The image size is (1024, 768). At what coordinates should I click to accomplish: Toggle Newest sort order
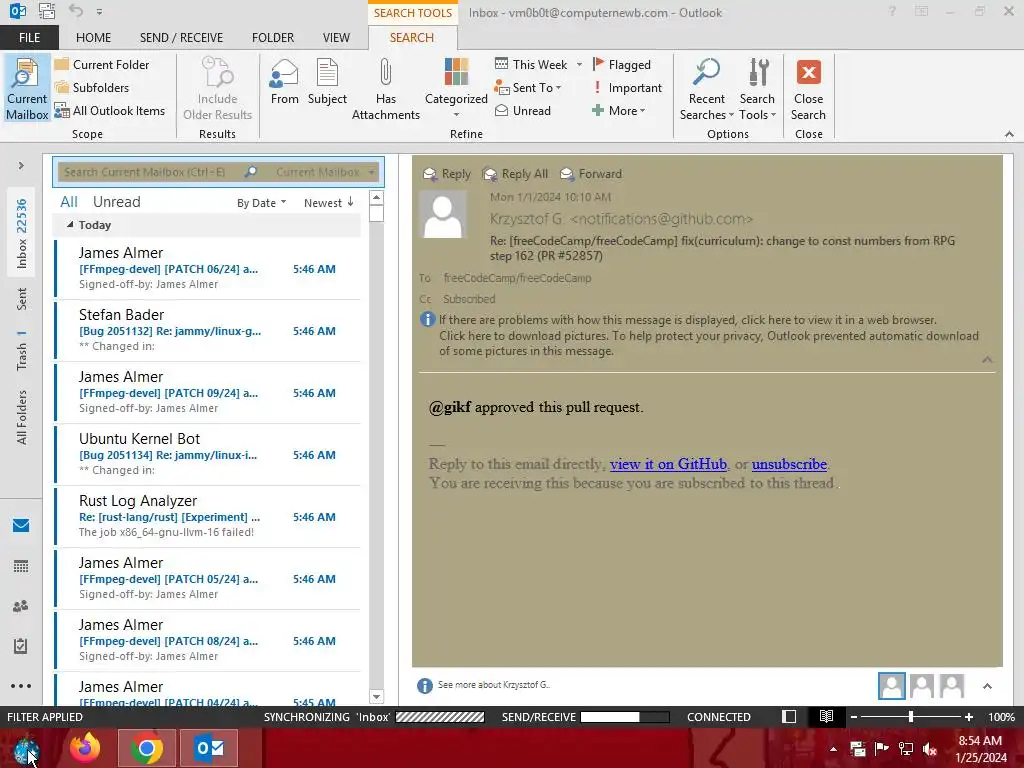[x=328, y=203]
